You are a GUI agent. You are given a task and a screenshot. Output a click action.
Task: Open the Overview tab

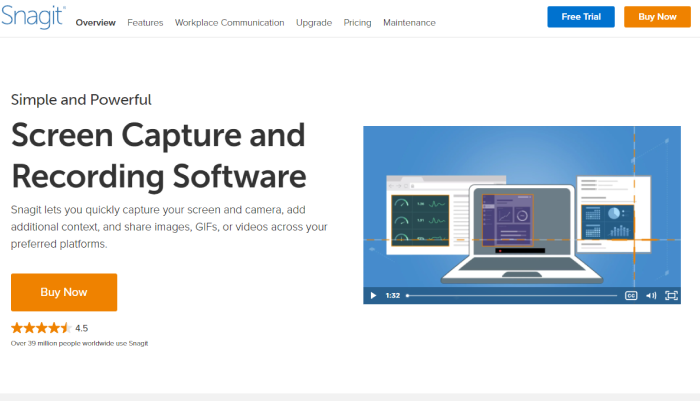pyautogui.click(x=96, y=23)
